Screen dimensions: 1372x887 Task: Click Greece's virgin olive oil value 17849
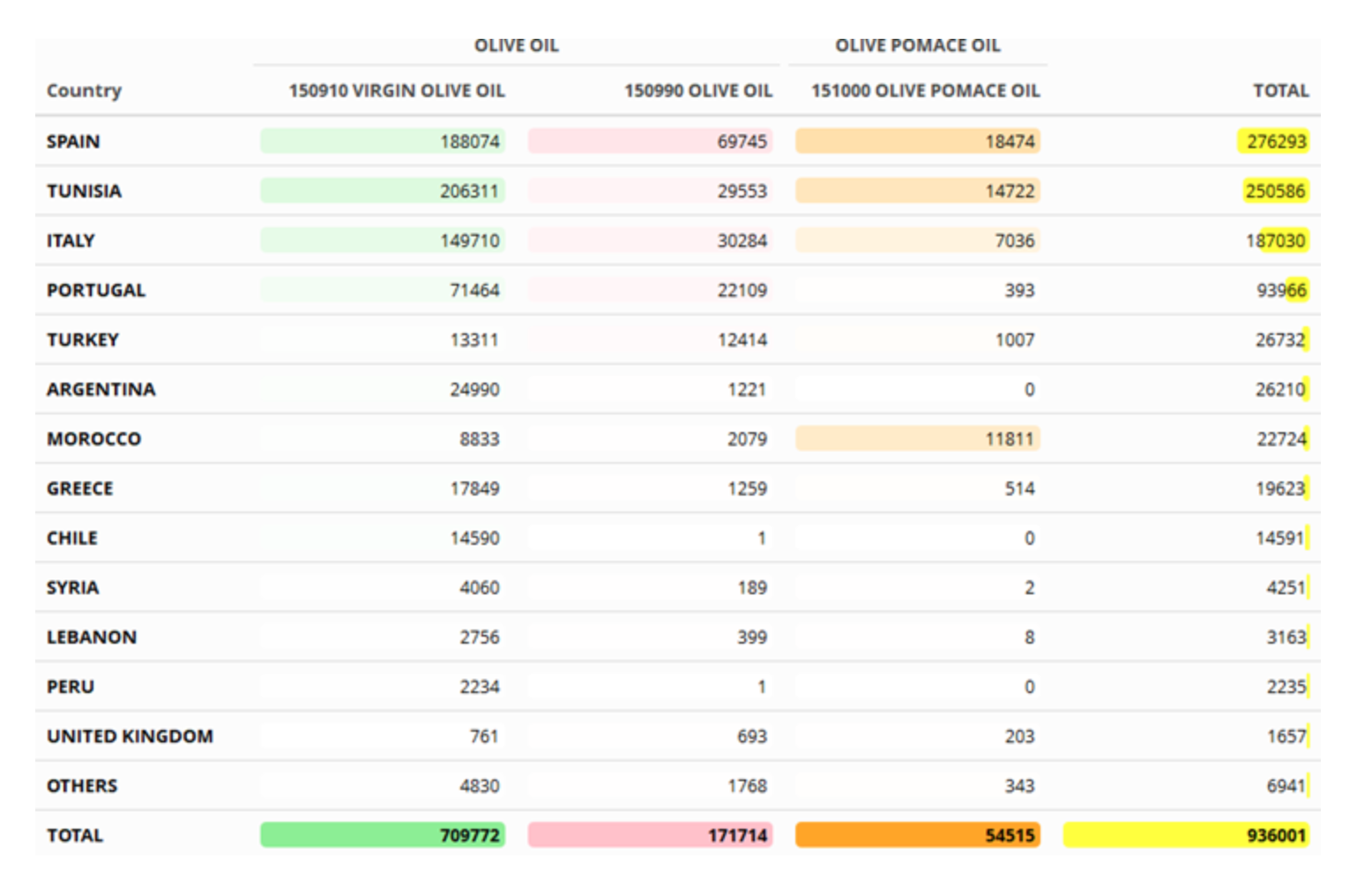[474, 488]
